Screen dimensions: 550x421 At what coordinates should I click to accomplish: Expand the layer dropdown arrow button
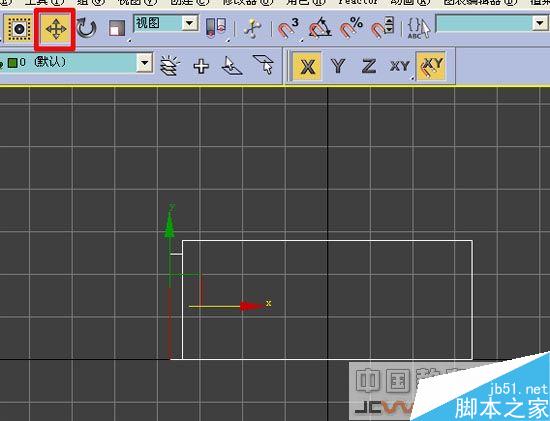click(144, 63)
